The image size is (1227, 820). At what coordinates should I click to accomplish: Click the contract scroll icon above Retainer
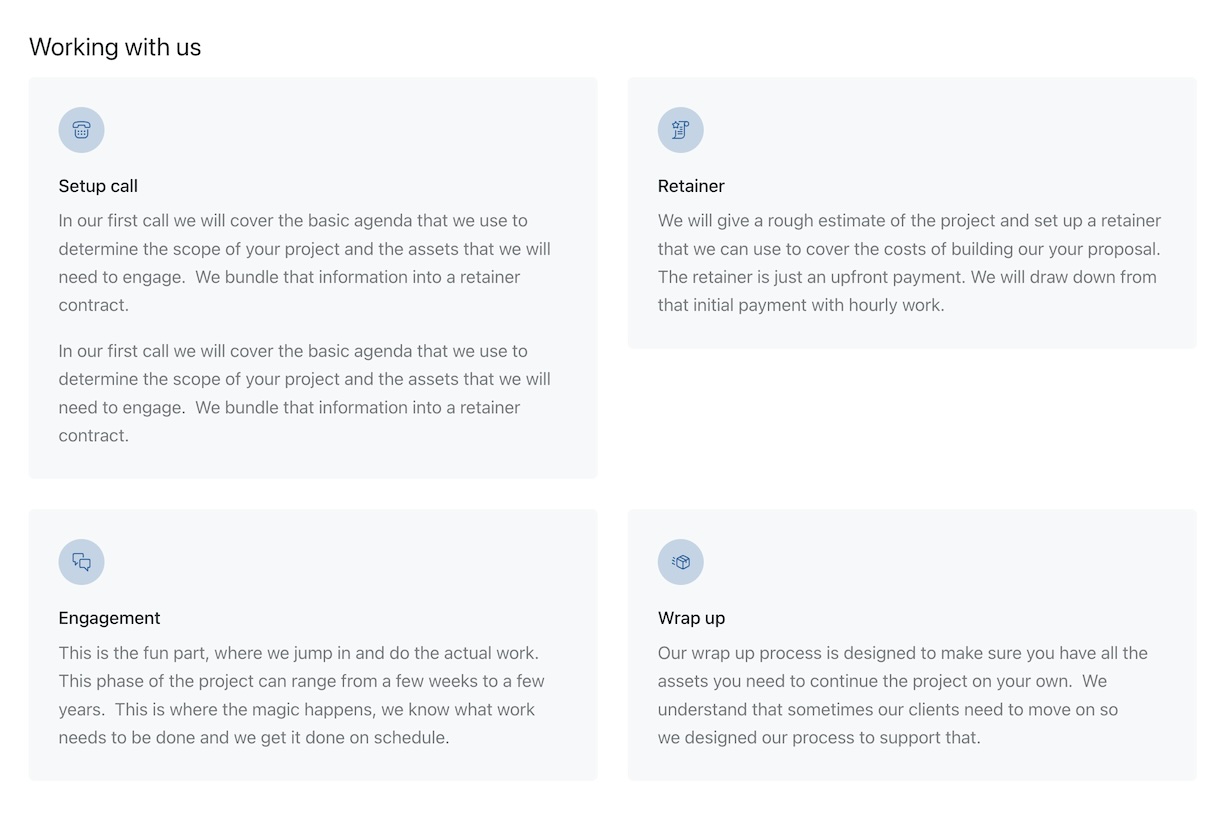coord(680,130)
